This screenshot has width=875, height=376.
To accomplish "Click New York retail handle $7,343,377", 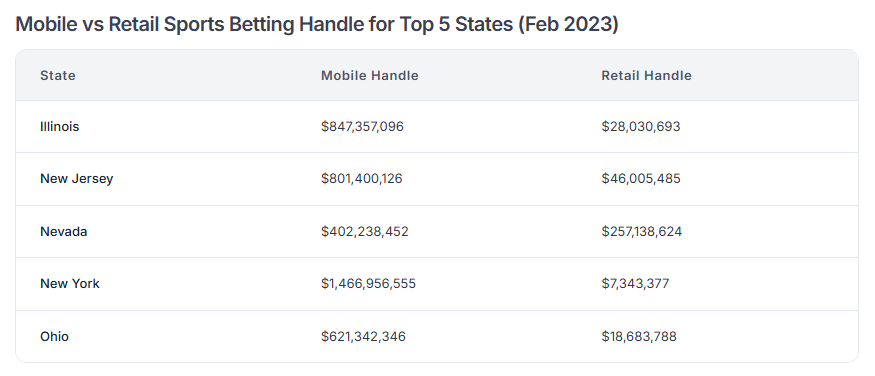I will [635, 283].
